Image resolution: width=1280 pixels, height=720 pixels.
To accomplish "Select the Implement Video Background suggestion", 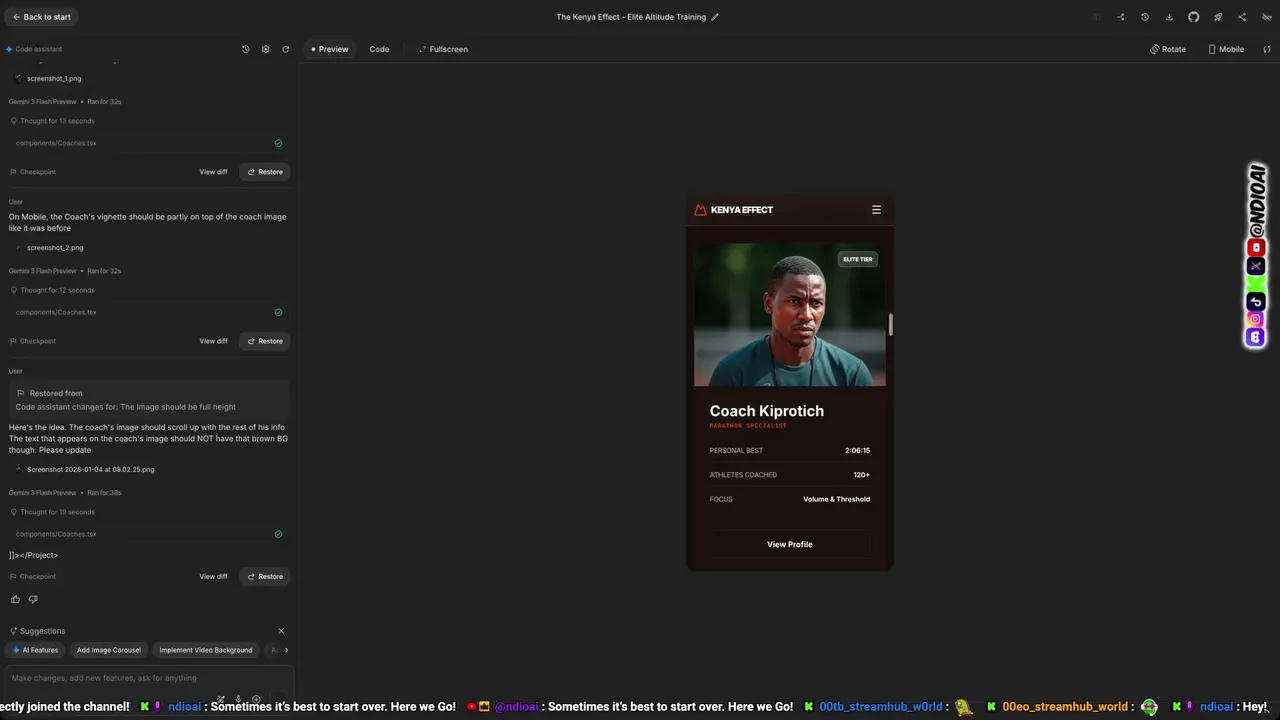I will point(206,650).
